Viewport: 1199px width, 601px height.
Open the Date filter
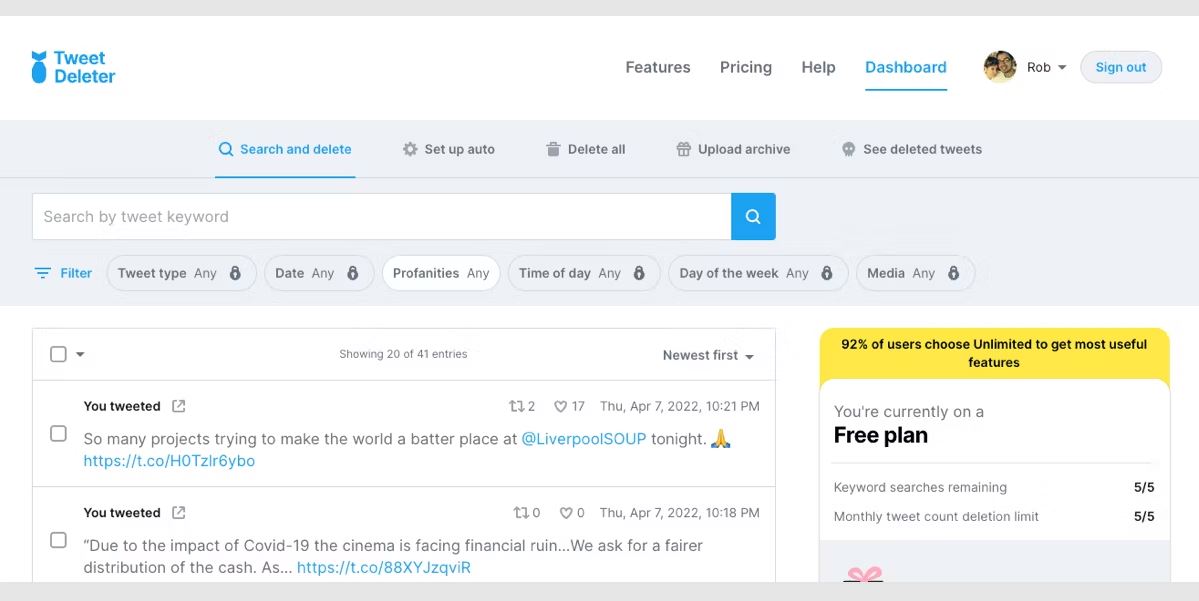tap(319, 273)
